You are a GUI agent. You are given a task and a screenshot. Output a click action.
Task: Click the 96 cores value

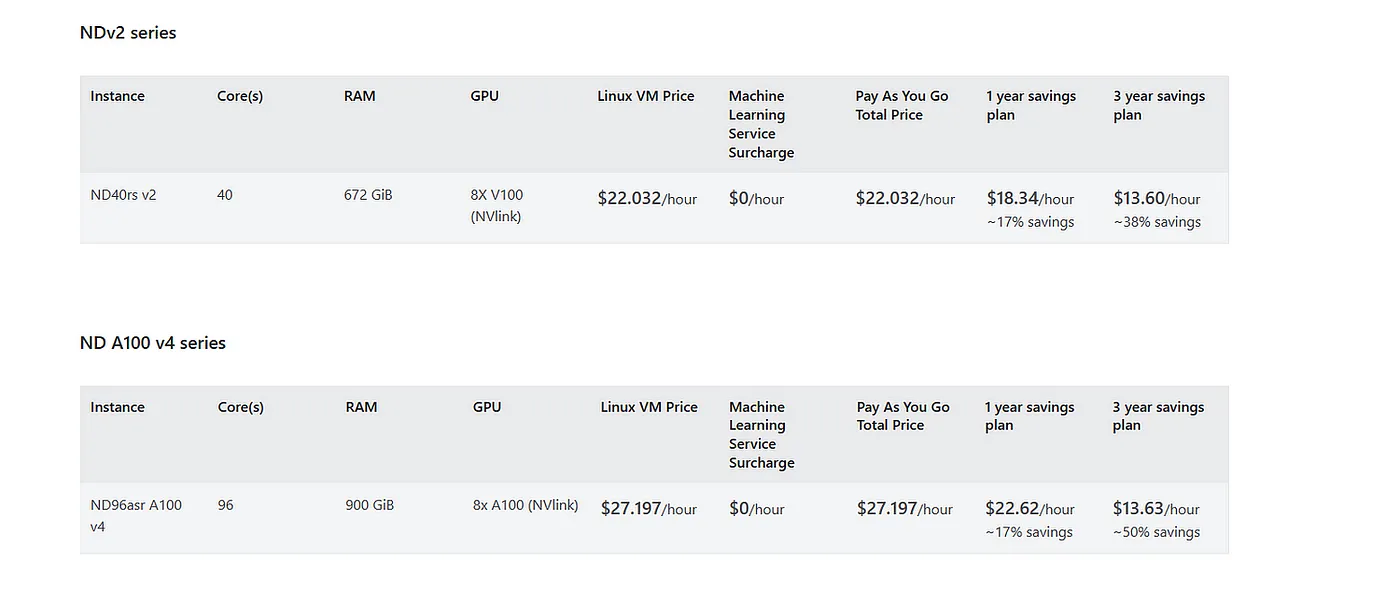point(226,505)
